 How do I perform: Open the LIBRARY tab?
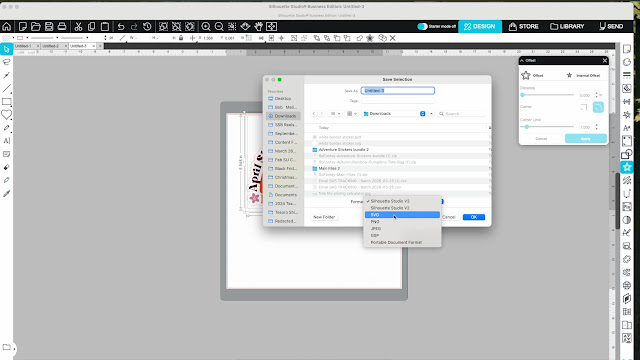567,27
